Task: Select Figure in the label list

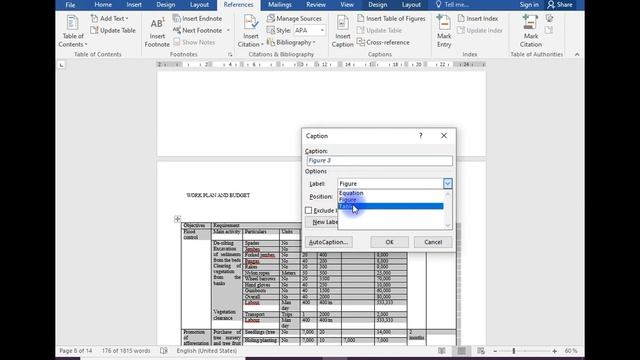Action: pyautogui.click(x=391, y=200)
